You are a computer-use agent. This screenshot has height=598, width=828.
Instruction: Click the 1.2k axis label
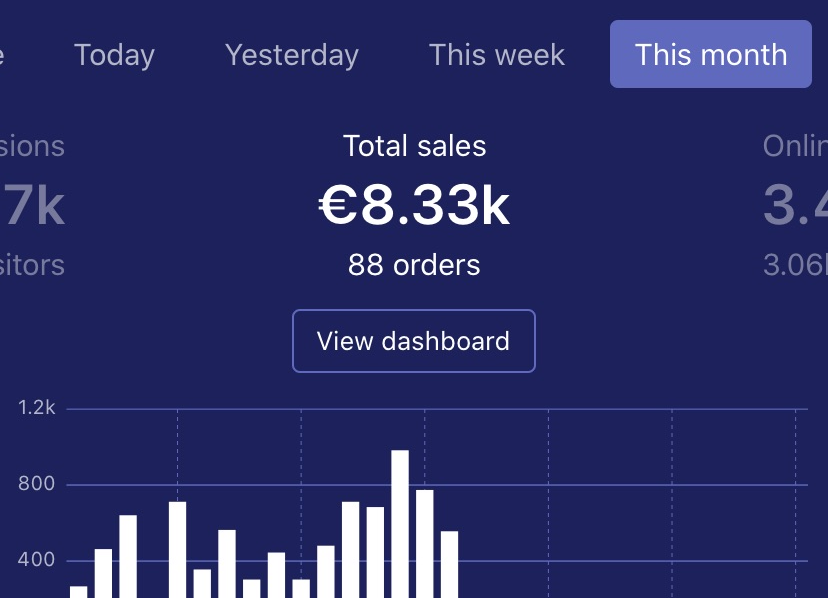36,408
